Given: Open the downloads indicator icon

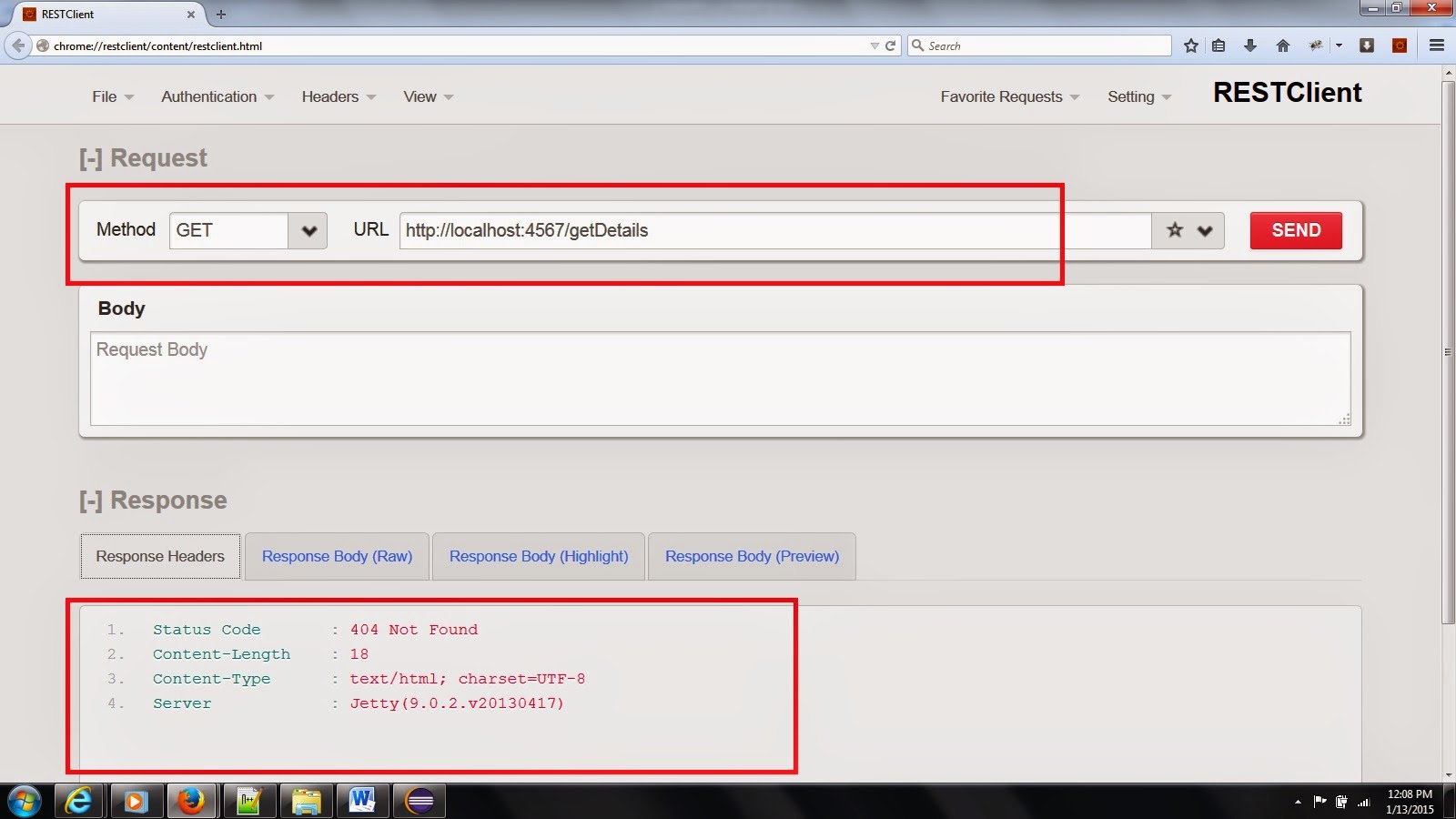Looking at the screenshot, I should pos(1250,45).
